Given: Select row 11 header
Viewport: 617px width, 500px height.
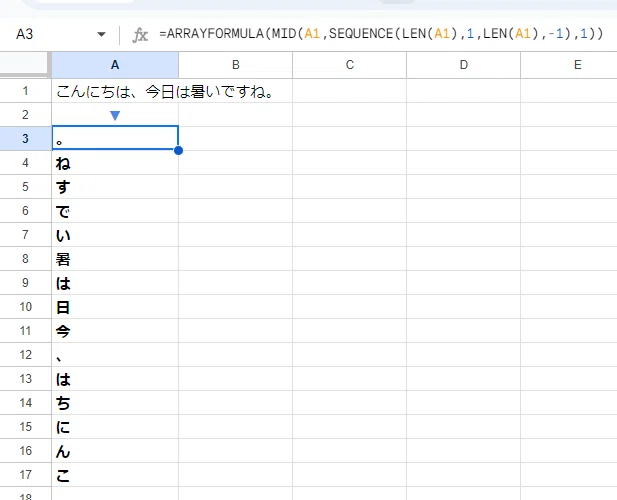Looking at the screenshot, I should coord(26,330).
